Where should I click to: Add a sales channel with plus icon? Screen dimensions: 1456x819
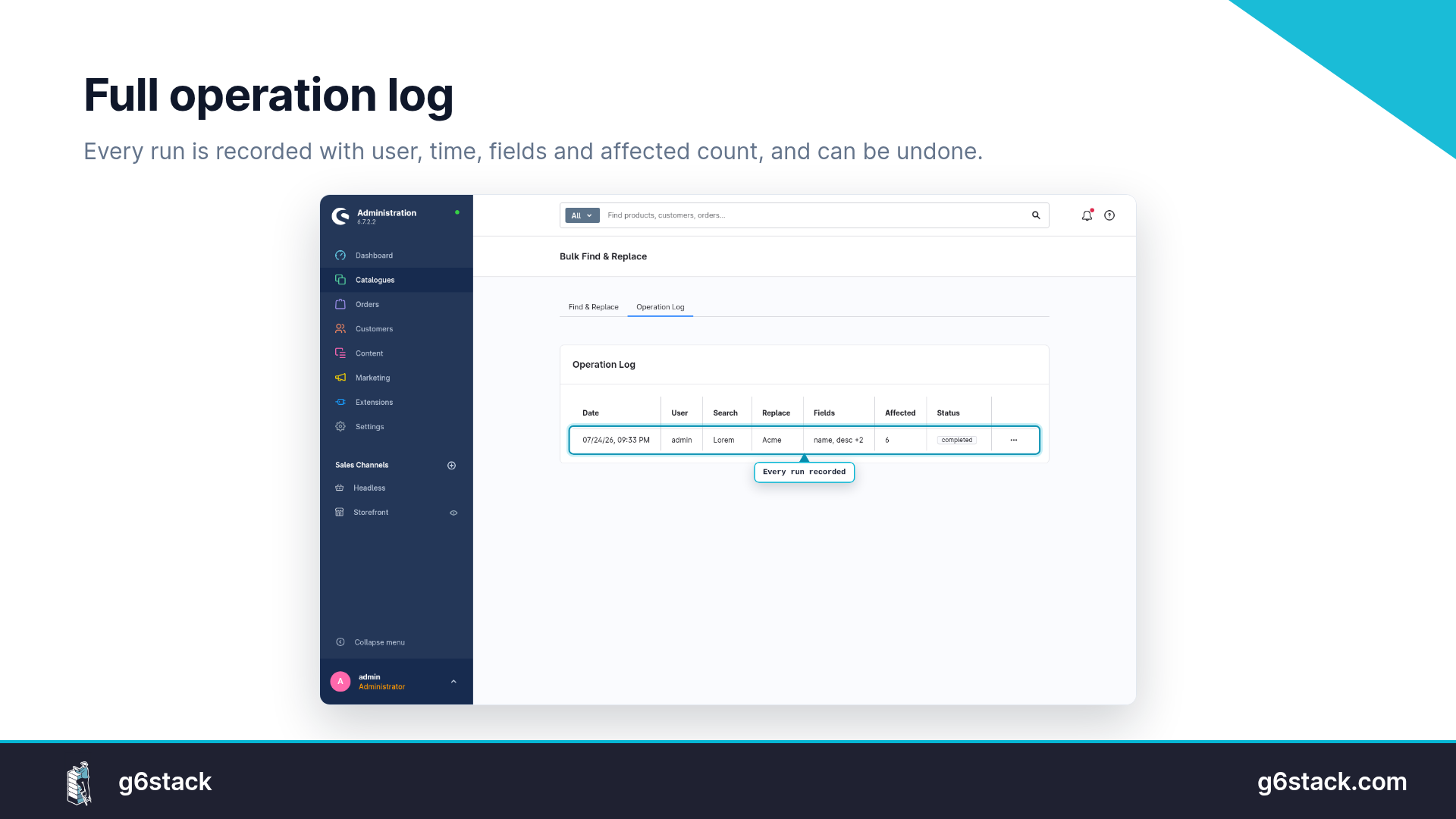click(452, 465)
